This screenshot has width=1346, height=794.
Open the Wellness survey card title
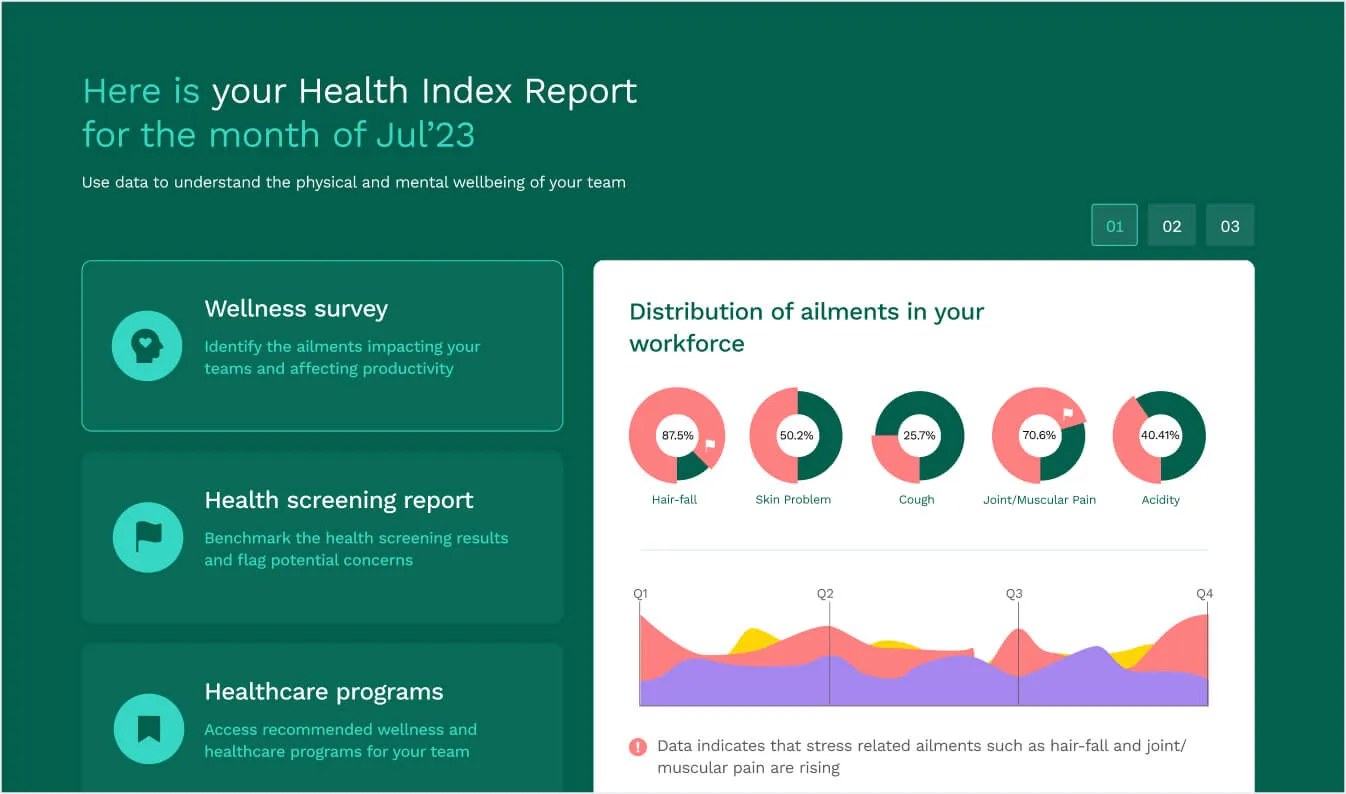296,309
